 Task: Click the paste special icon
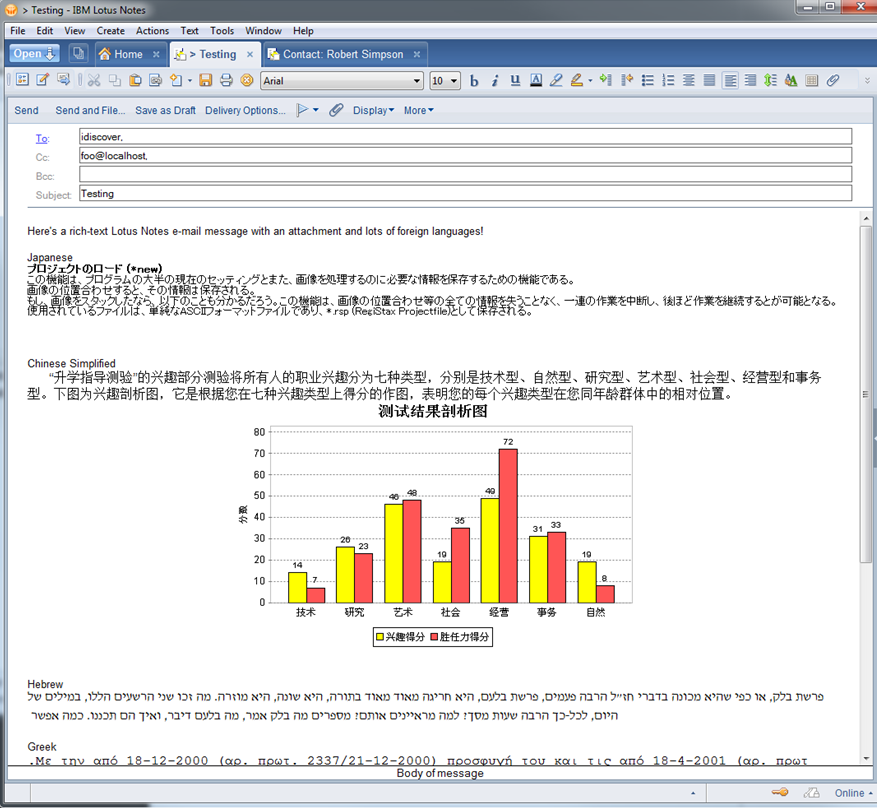point(155,81)
